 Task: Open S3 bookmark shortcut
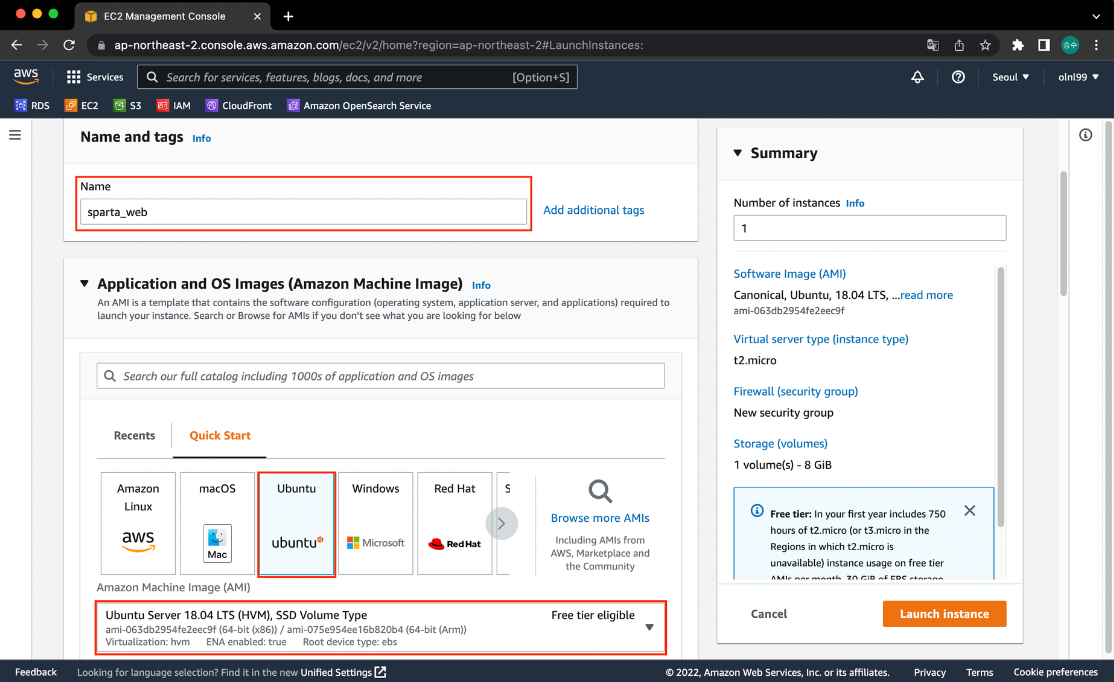(128, 105)
